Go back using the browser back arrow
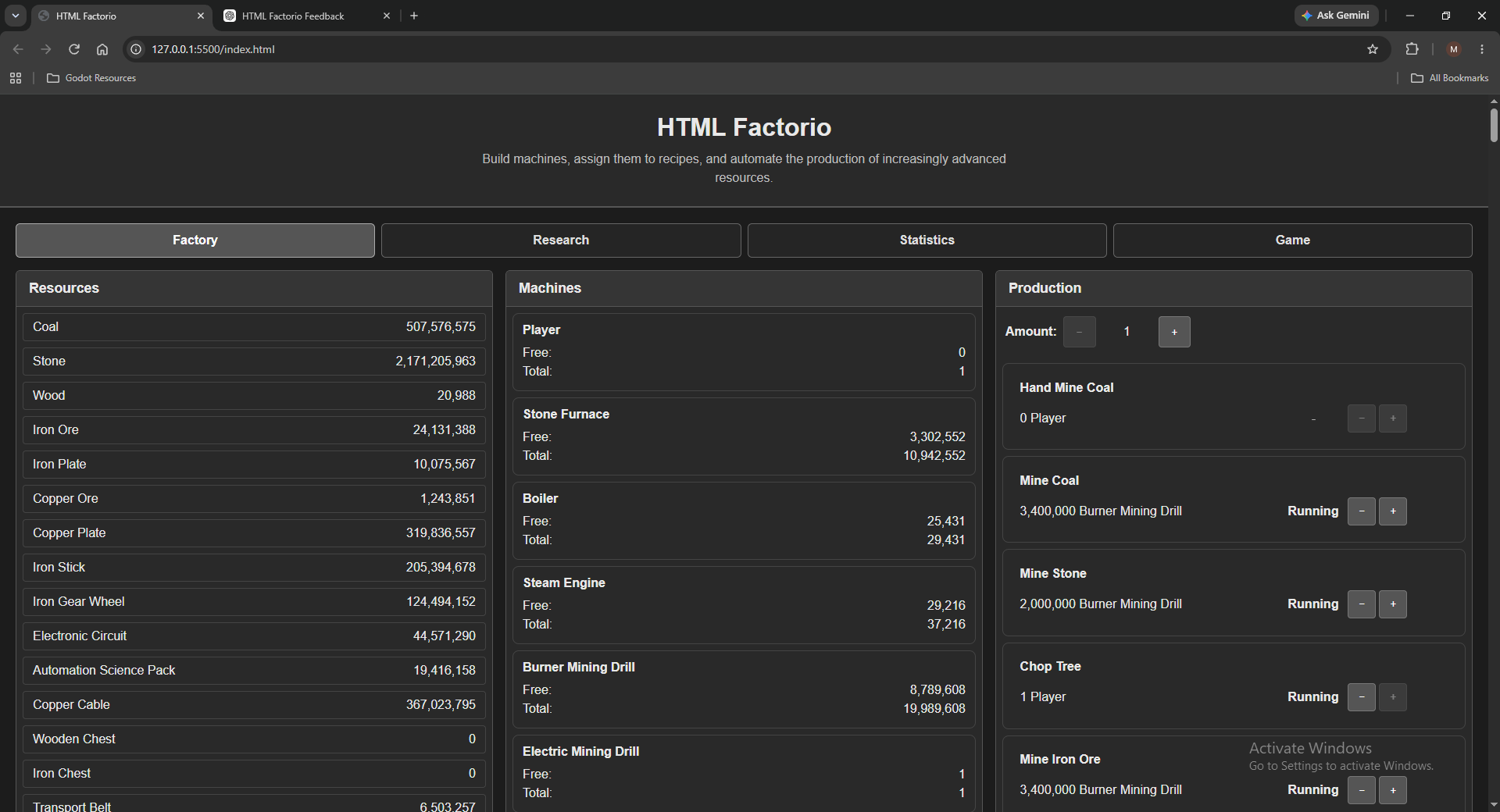The width and height of the screenshot is (1500, 812). (x=18, y=49)
